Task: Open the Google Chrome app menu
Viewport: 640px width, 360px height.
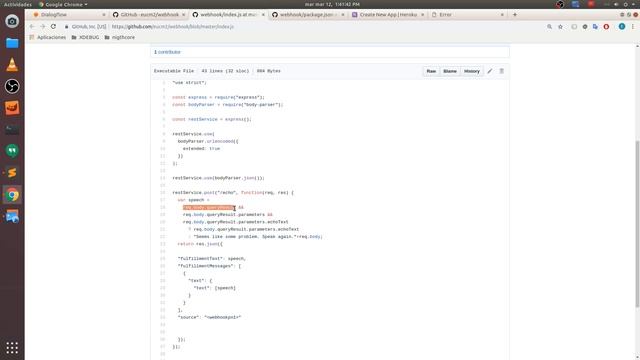Action: coord(63,4)
